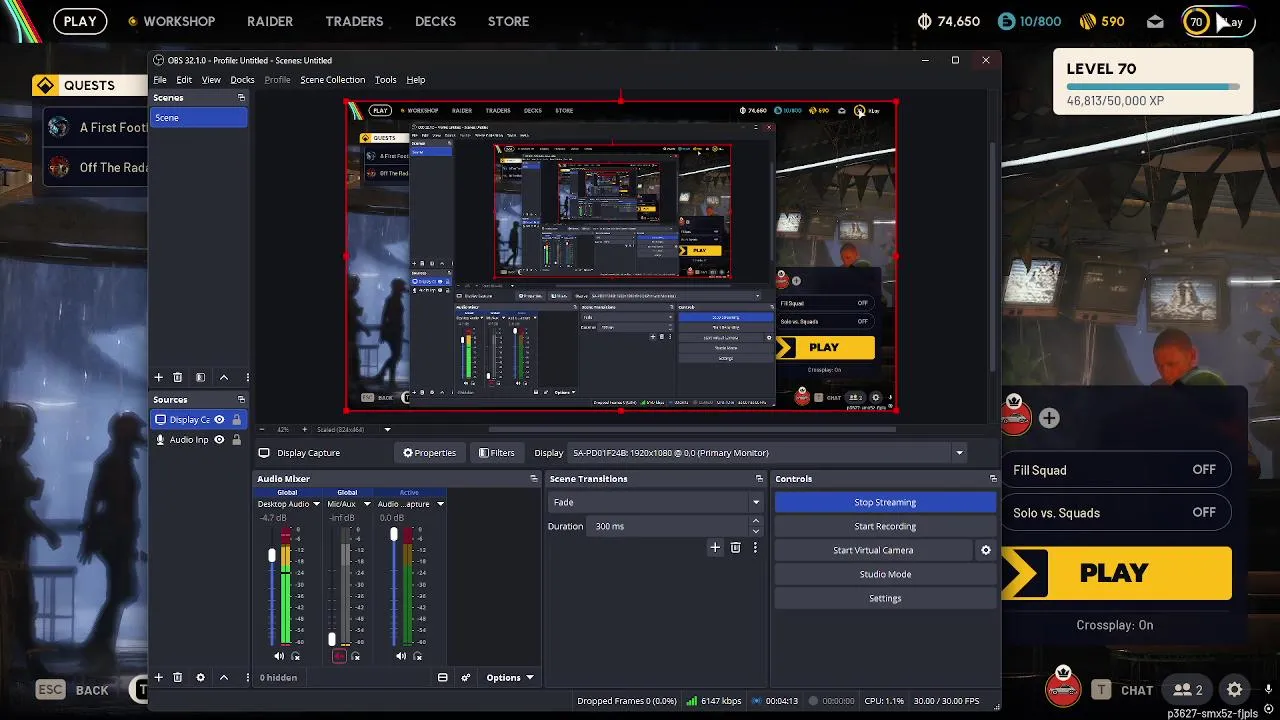Remove selected scene with trash icon
The height and width of the screenshot is (720, 1280).
(178, 377)
